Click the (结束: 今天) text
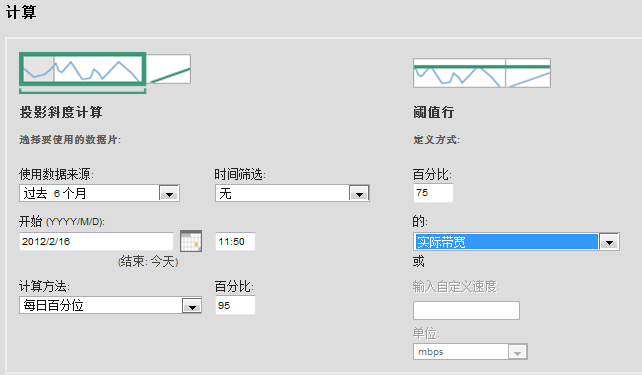The height and width of the screenshot is (375, 642). [148, 261]
